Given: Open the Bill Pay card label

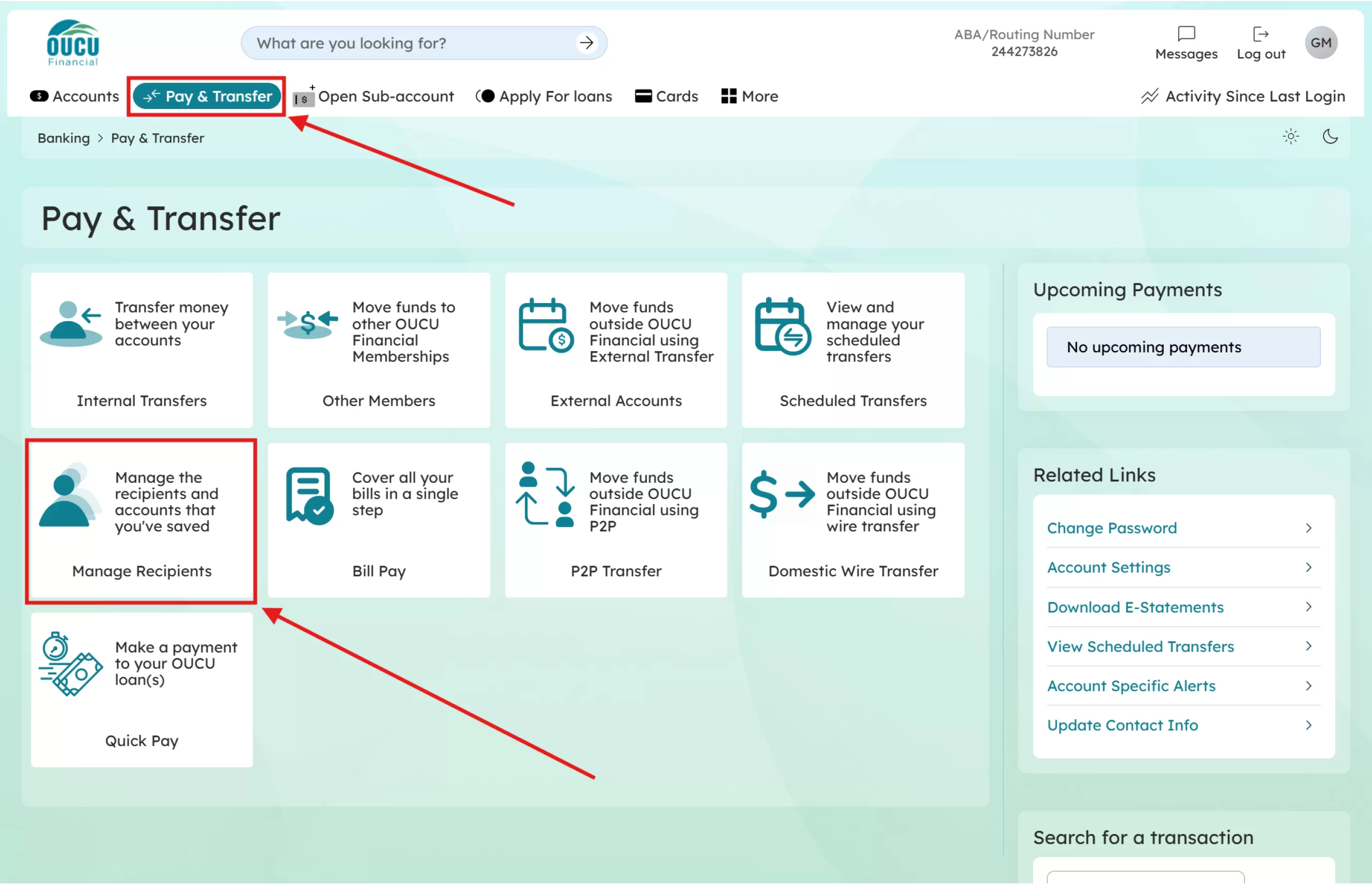Looking at the screenshot, I should (x=379, y=571).
